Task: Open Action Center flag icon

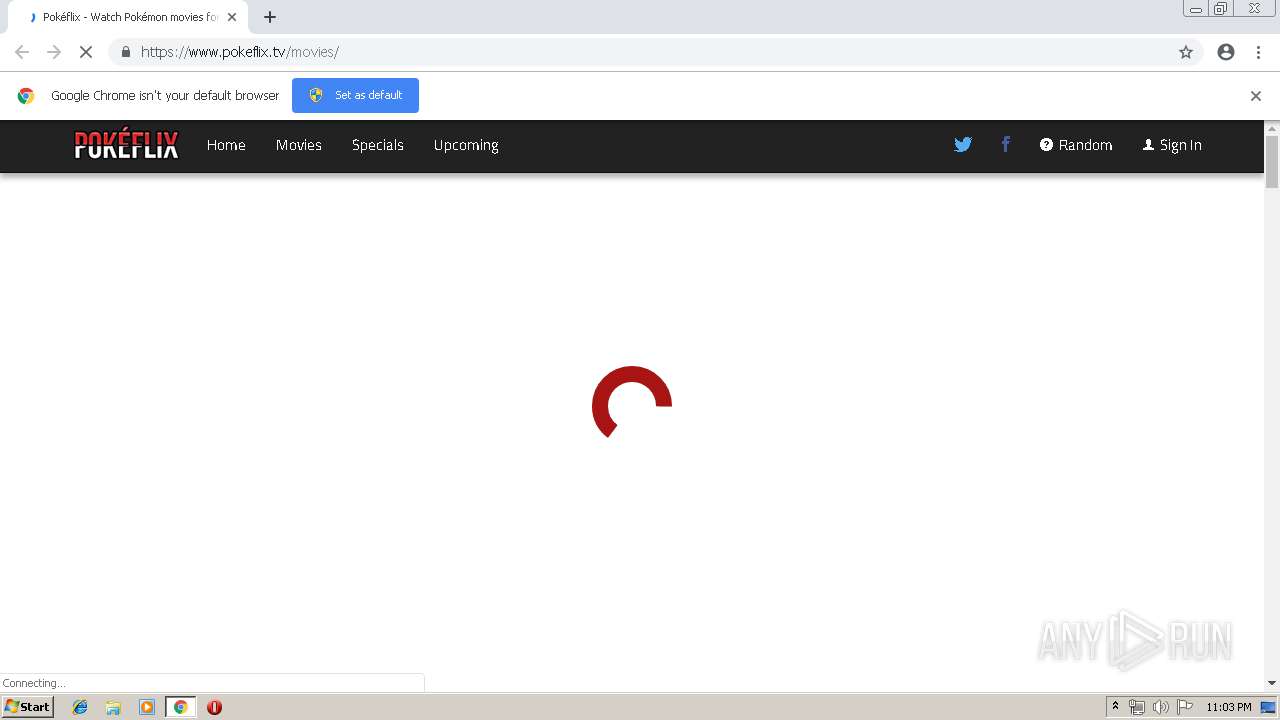Action: 1185,707
